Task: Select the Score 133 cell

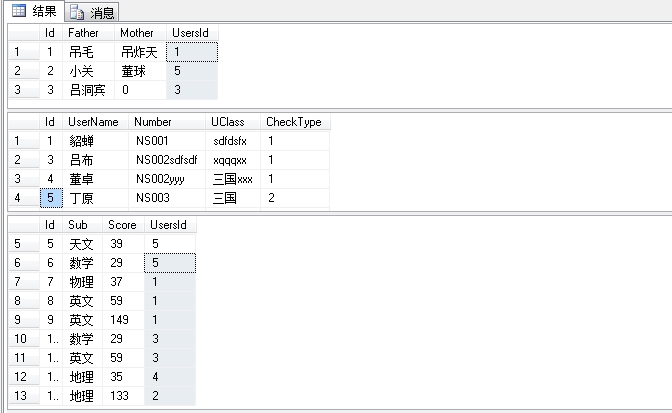Action: 123,395
